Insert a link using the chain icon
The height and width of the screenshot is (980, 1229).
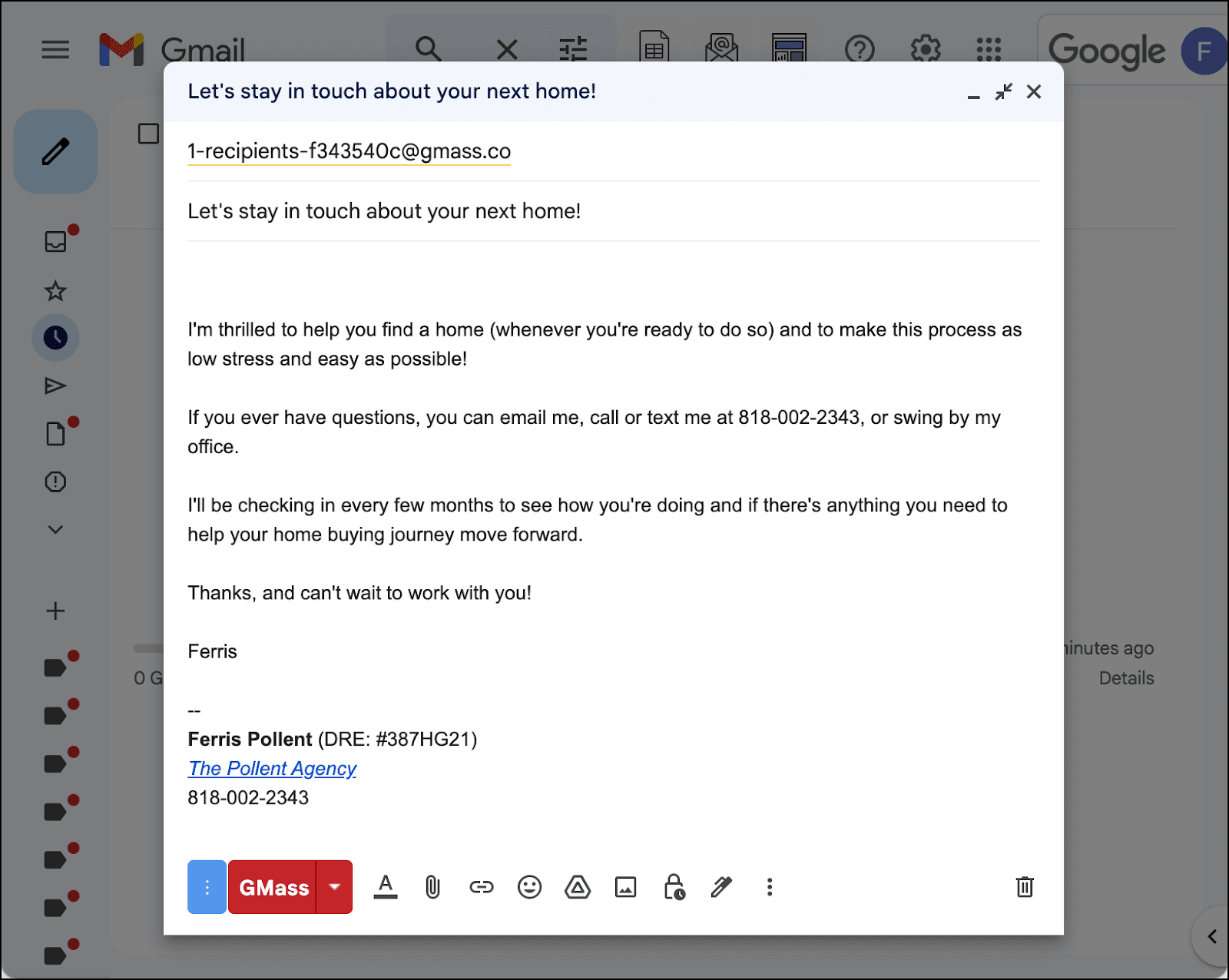coord(482,887)
